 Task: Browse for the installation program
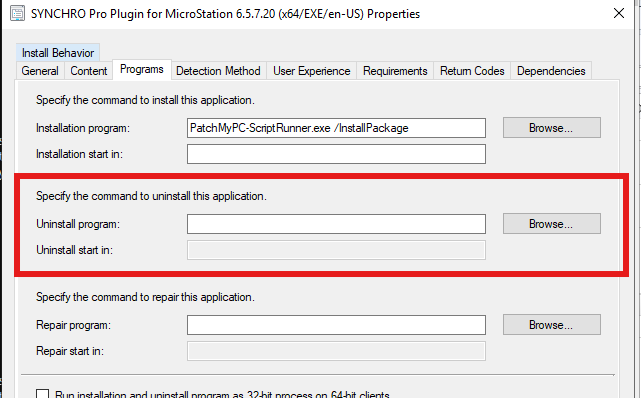552,127
